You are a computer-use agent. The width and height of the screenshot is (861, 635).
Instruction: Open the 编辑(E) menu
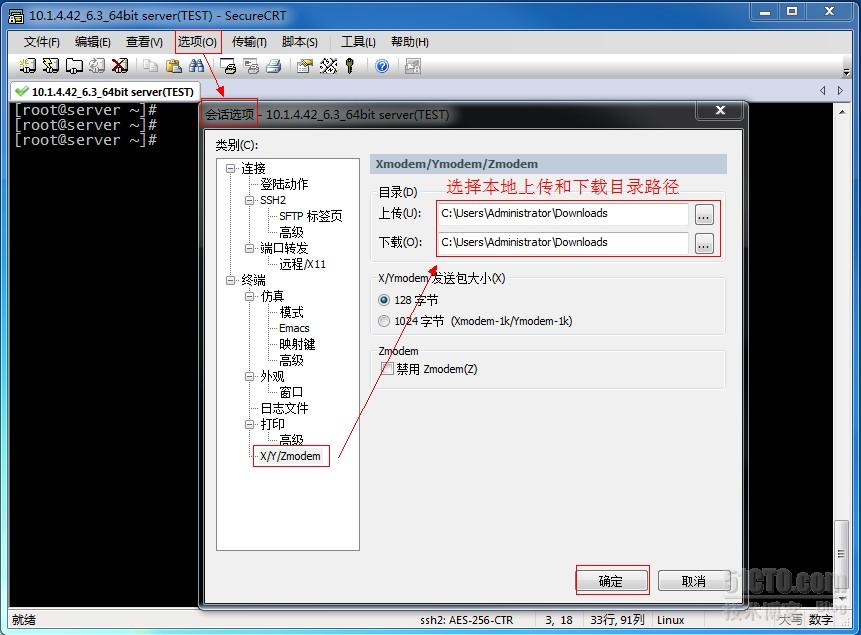(x=93, y=42)
